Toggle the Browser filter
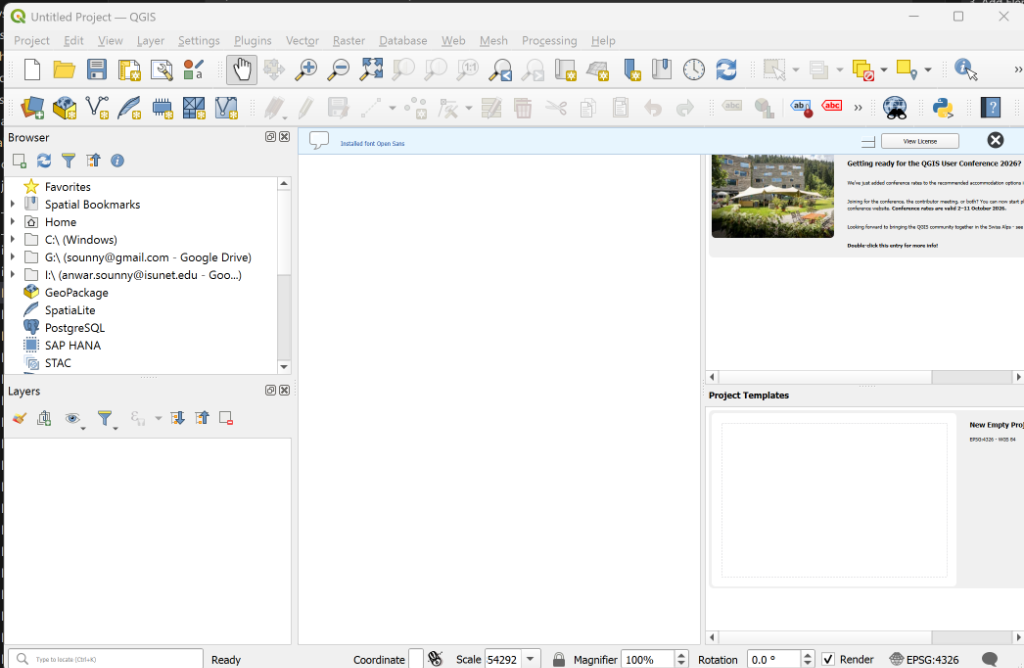 (x=67, y=160)
